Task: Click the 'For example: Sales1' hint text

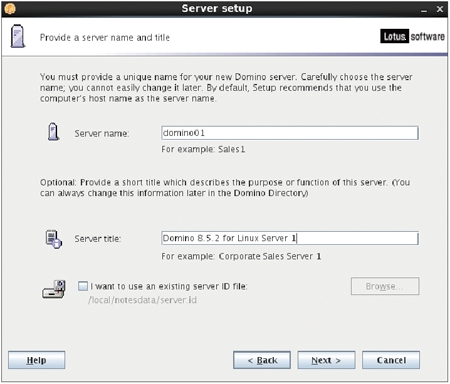Action: pos(203,149)
